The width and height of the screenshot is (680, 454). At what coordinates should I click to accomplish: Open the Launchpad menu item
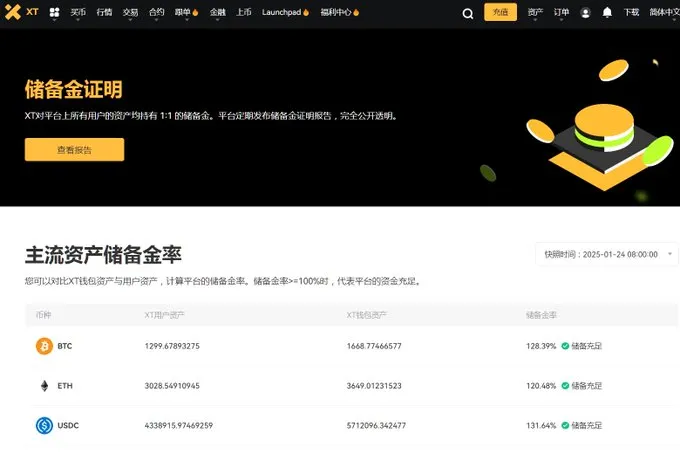click(281, 12)
